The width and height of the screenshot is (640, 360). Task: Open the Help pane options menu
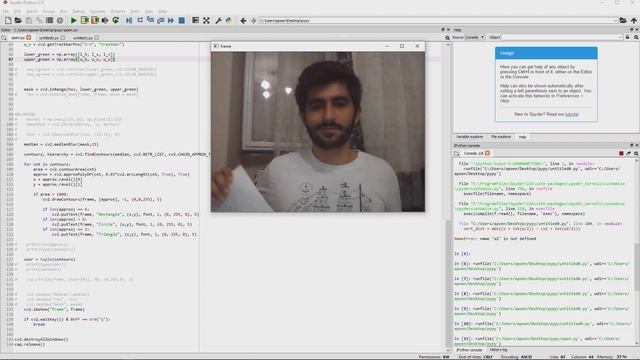pyautogui.click(x=636, y=37)
